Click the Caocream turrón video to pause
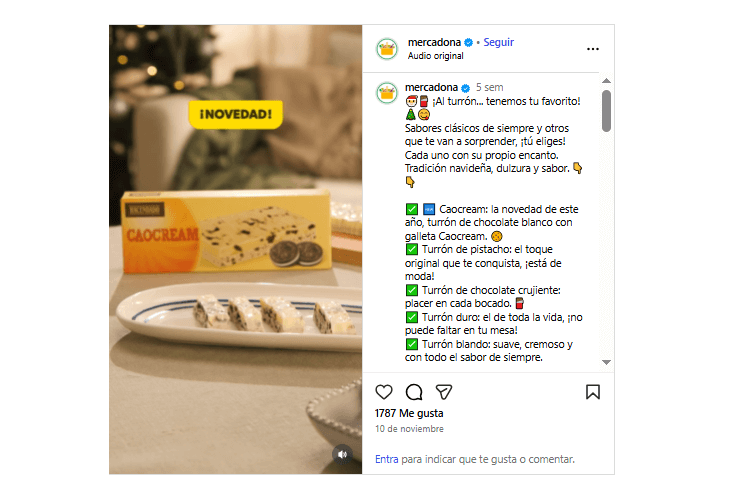750x500 pixels. 235,250
